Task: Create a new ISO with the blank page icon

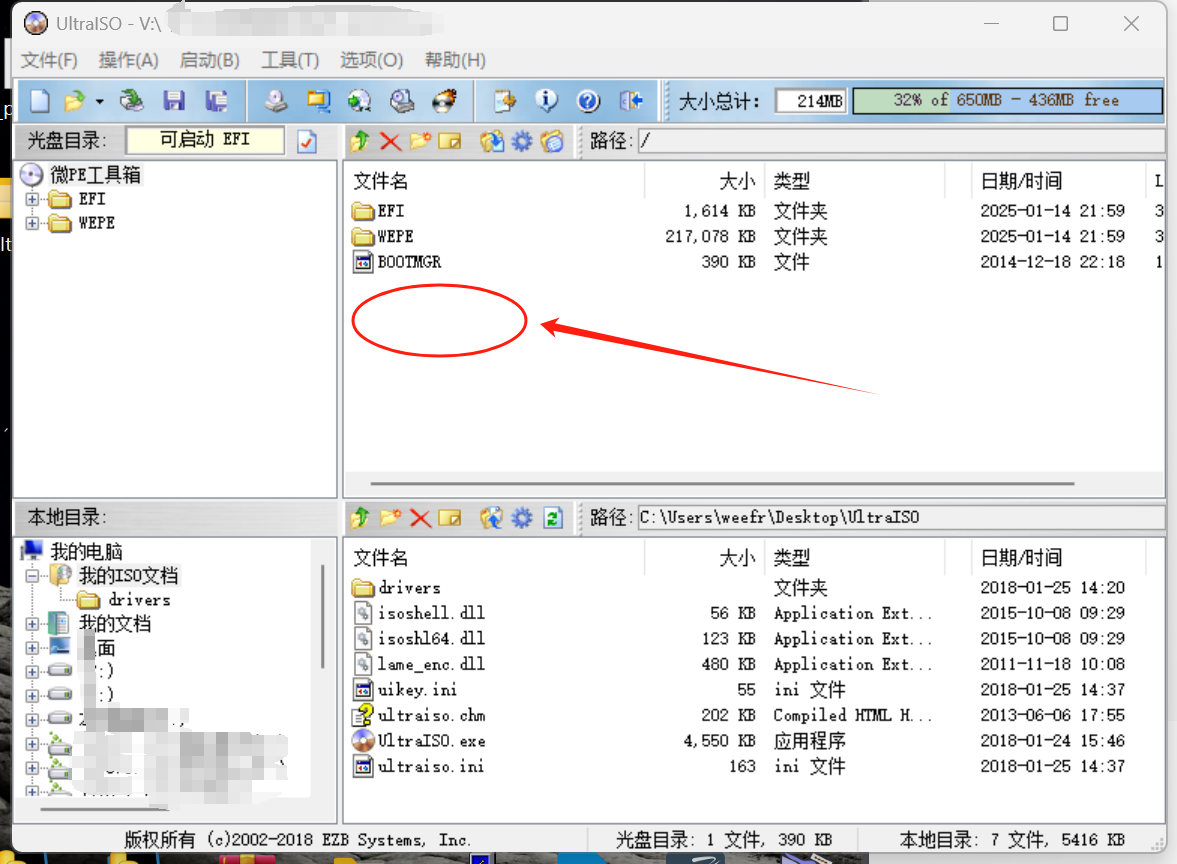Action: tap(40, 101)
